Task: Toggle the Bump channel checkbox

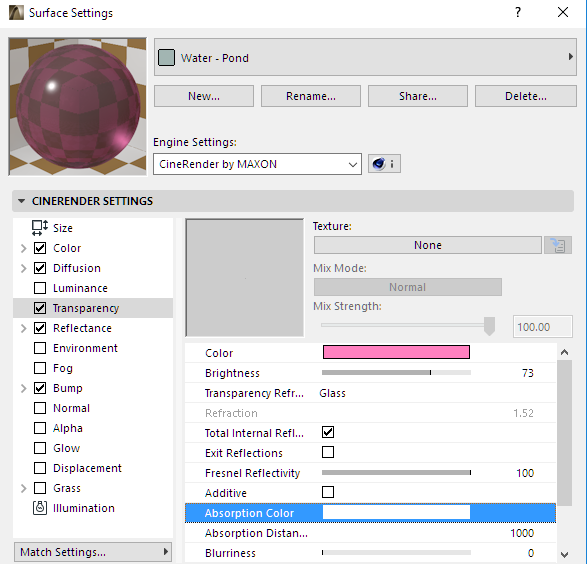Action: click(40, 388)
